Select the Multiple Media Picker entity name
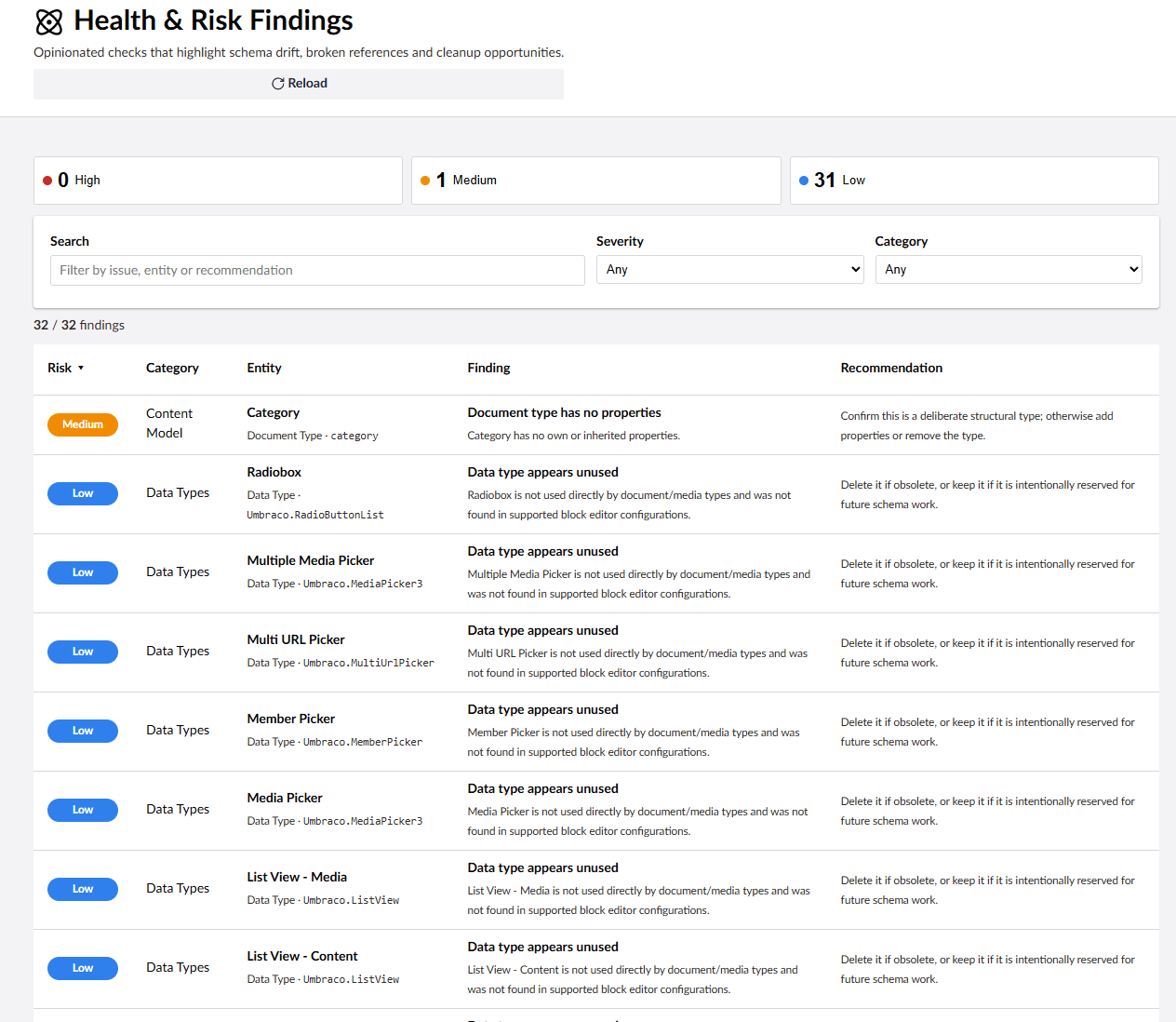The height and width of the screenshot is (1022, 1176). [311, 561]
